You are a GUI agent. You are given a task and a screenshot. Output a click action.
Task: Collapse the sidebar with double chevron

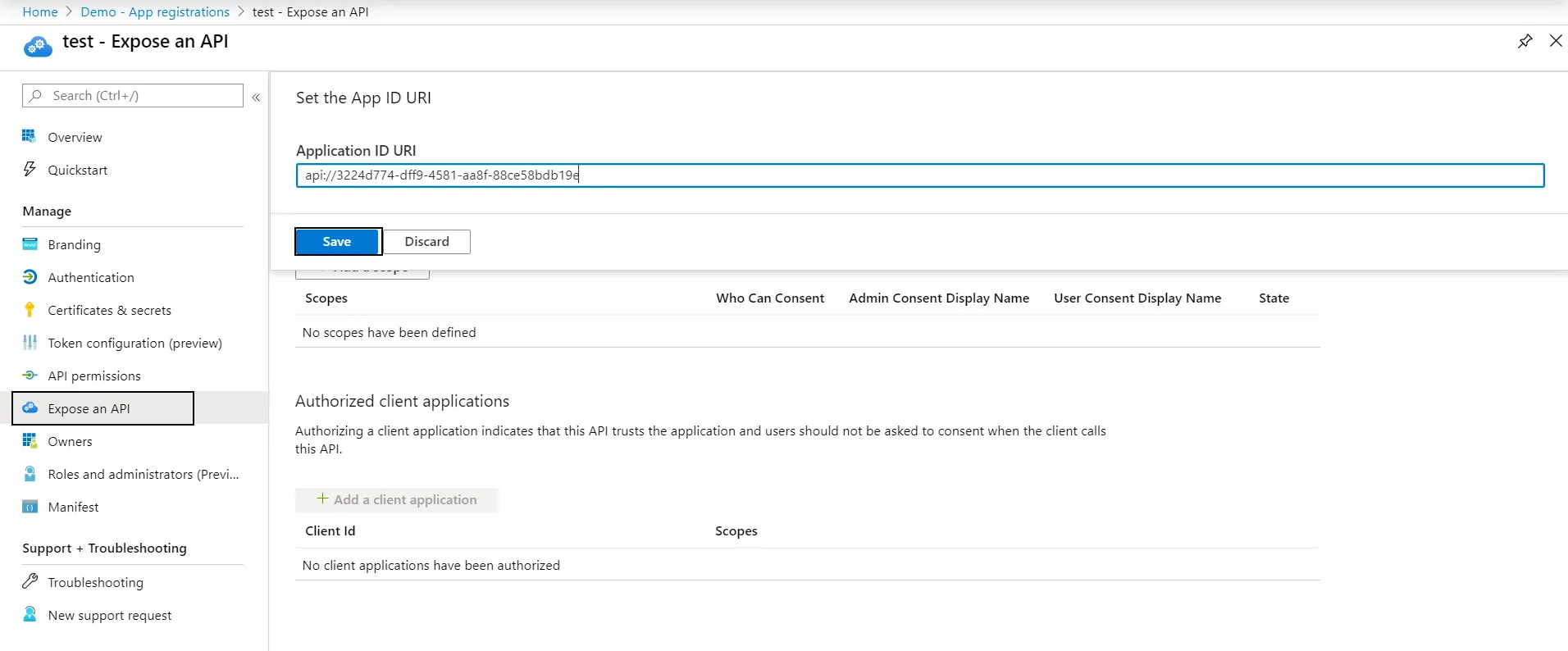256,97
